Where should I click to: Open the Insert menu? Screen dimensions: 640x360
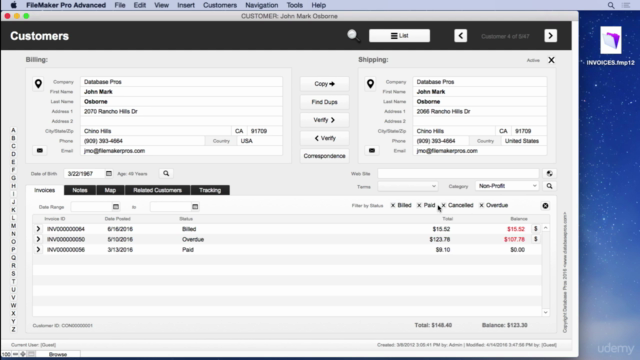186,5
